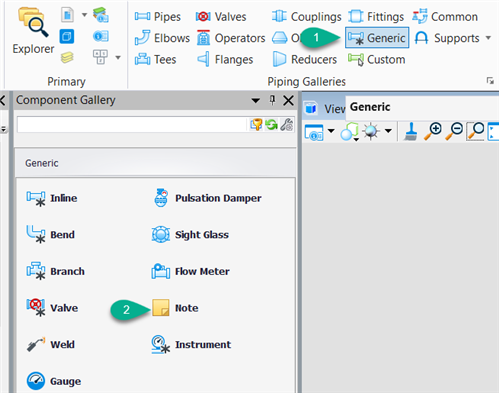Image resolution: width=499 pixels, height=393 pixels.
Task: Click the Component Gallery search field
Action: 132,124
